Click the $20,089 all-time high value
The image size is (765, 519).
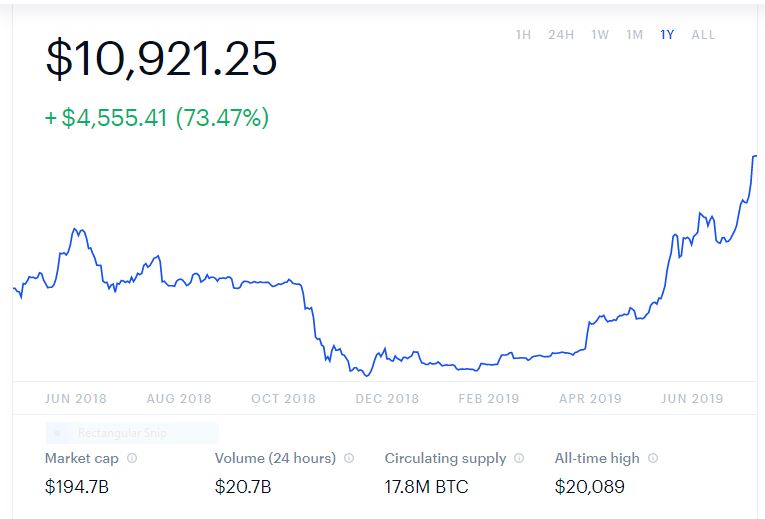tap(590, 488)
